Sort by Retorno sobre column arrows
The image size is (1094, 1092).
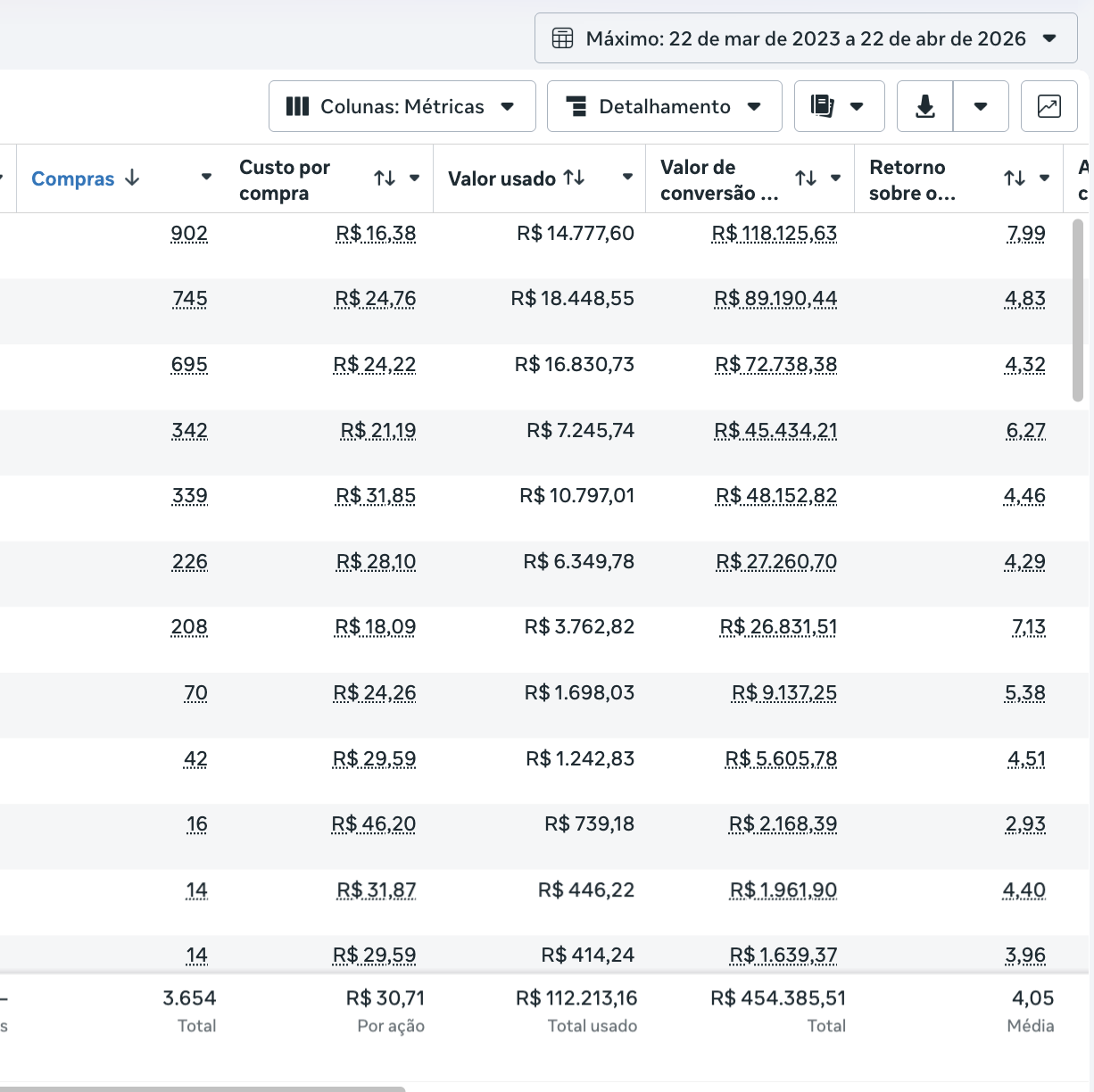[x=1015, y=178]
